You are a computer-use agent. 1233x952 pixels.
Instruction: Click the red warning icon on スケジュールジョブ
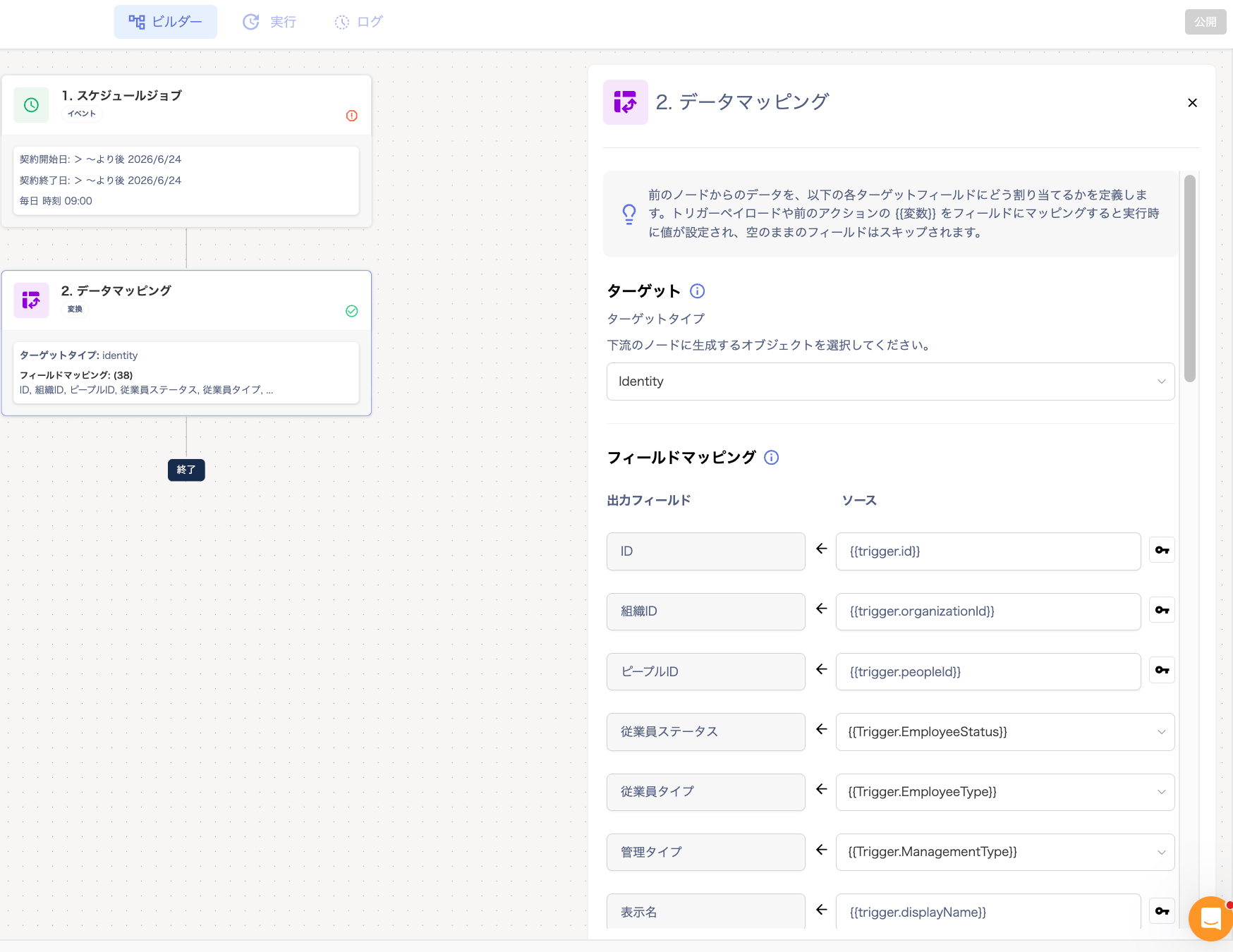352,116
